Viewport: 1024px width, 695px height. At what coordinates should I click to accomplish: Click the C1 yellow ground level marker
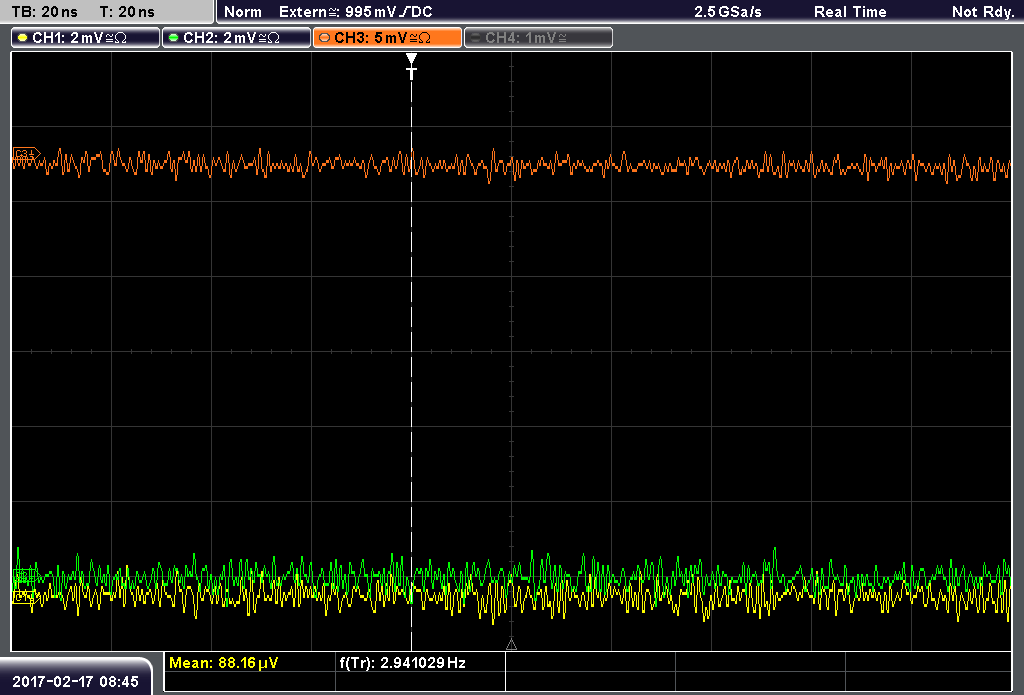click(x=24, y=596)
